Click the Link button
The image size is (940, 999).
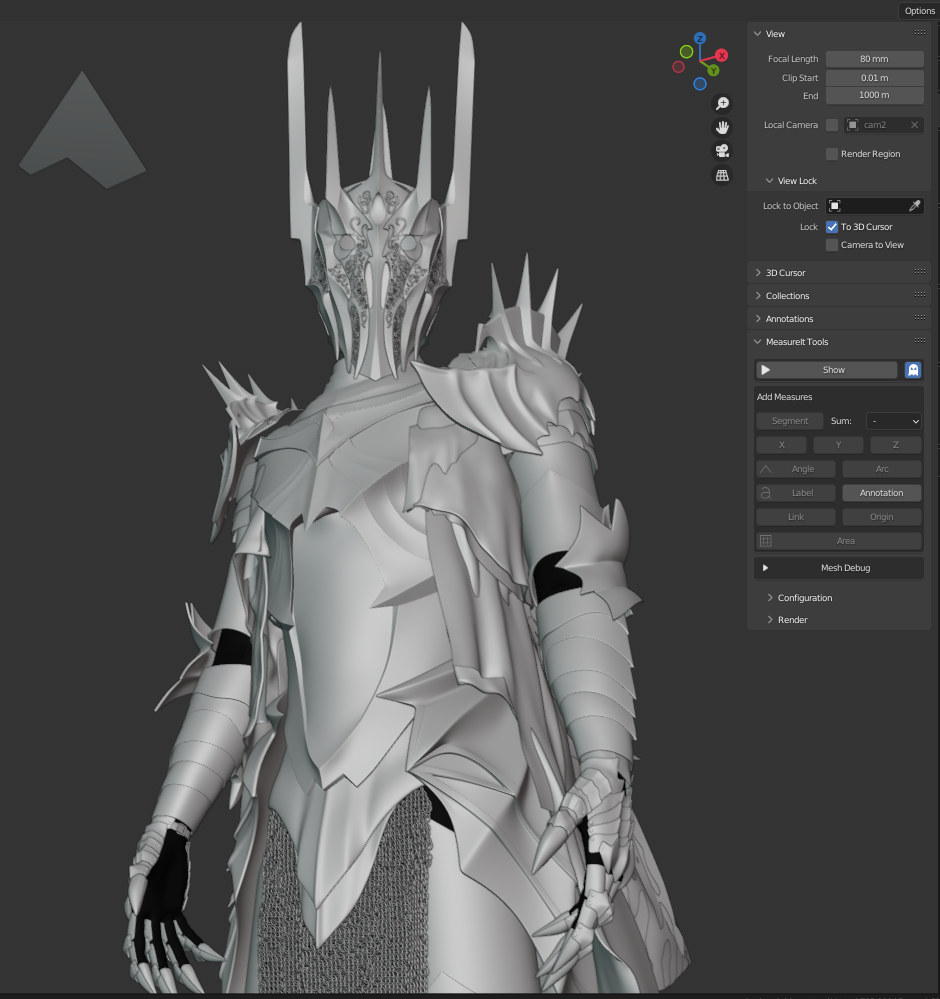click(x=796, y=517)
